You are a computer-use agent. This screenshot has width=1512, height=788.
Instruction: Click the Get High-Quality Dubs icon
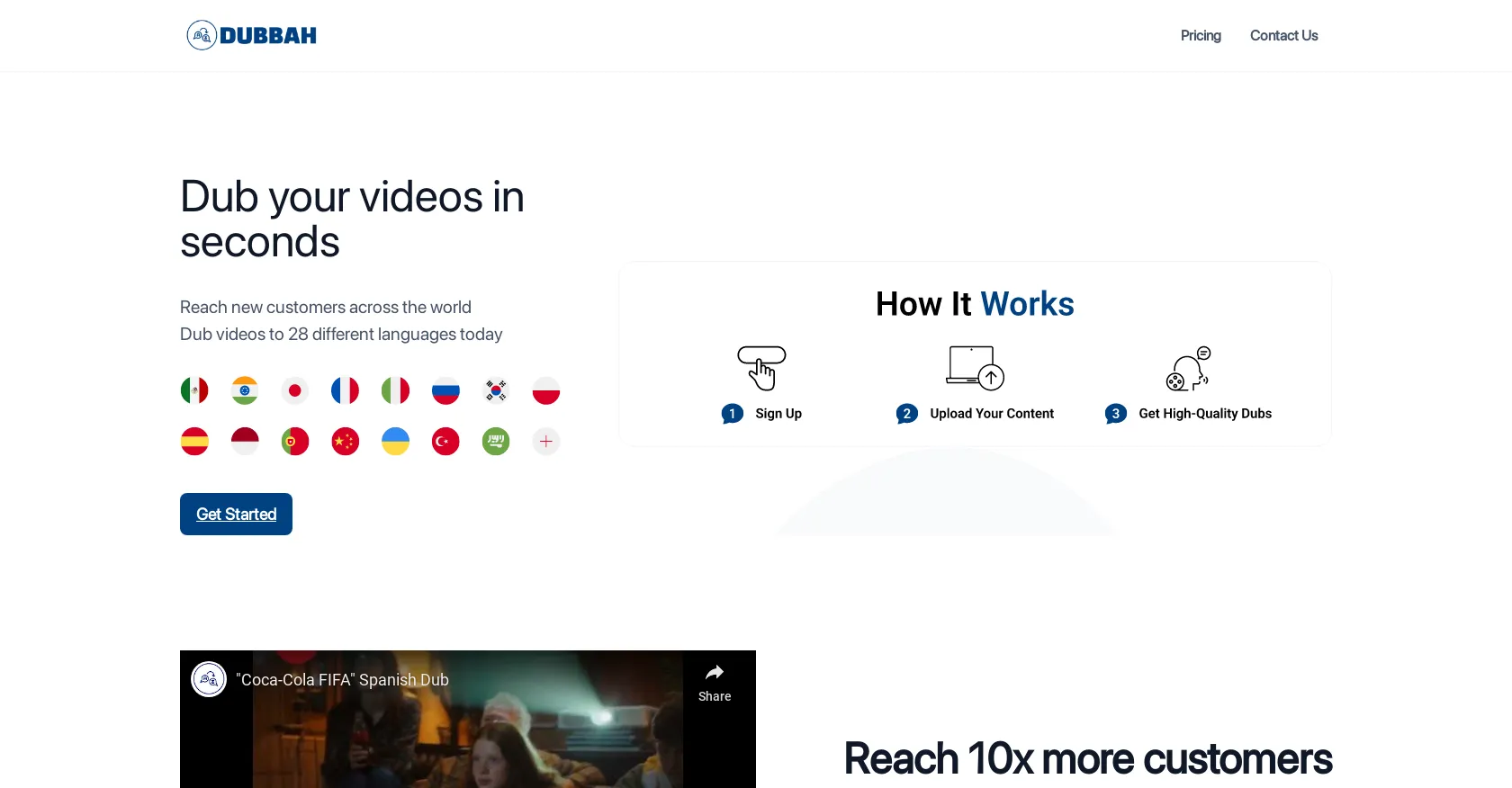point(1188,368)
